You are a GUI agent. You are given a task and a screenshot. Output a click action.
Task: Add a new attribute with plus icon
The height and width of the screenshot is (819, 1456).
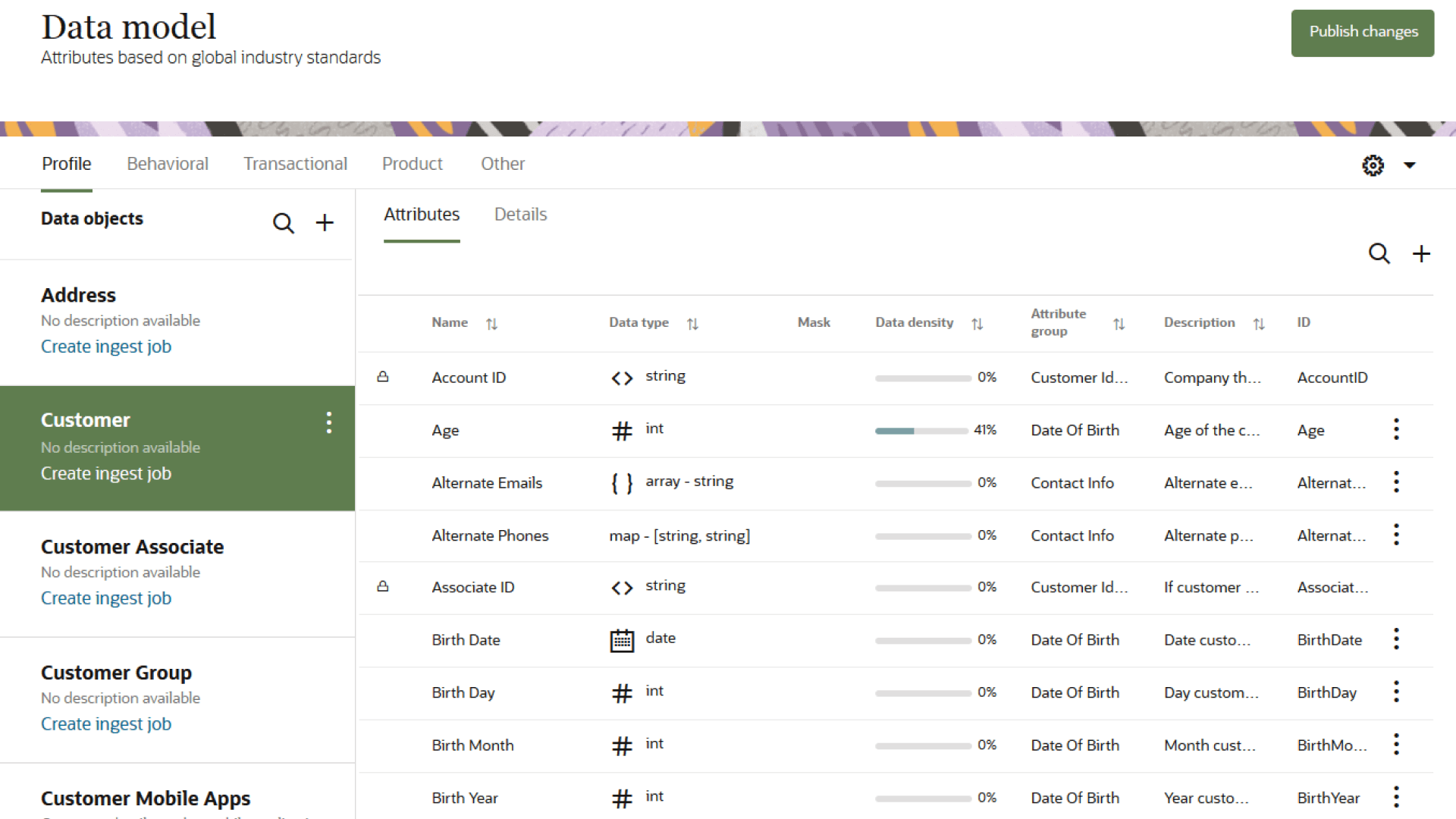(x=1422, y=253)
